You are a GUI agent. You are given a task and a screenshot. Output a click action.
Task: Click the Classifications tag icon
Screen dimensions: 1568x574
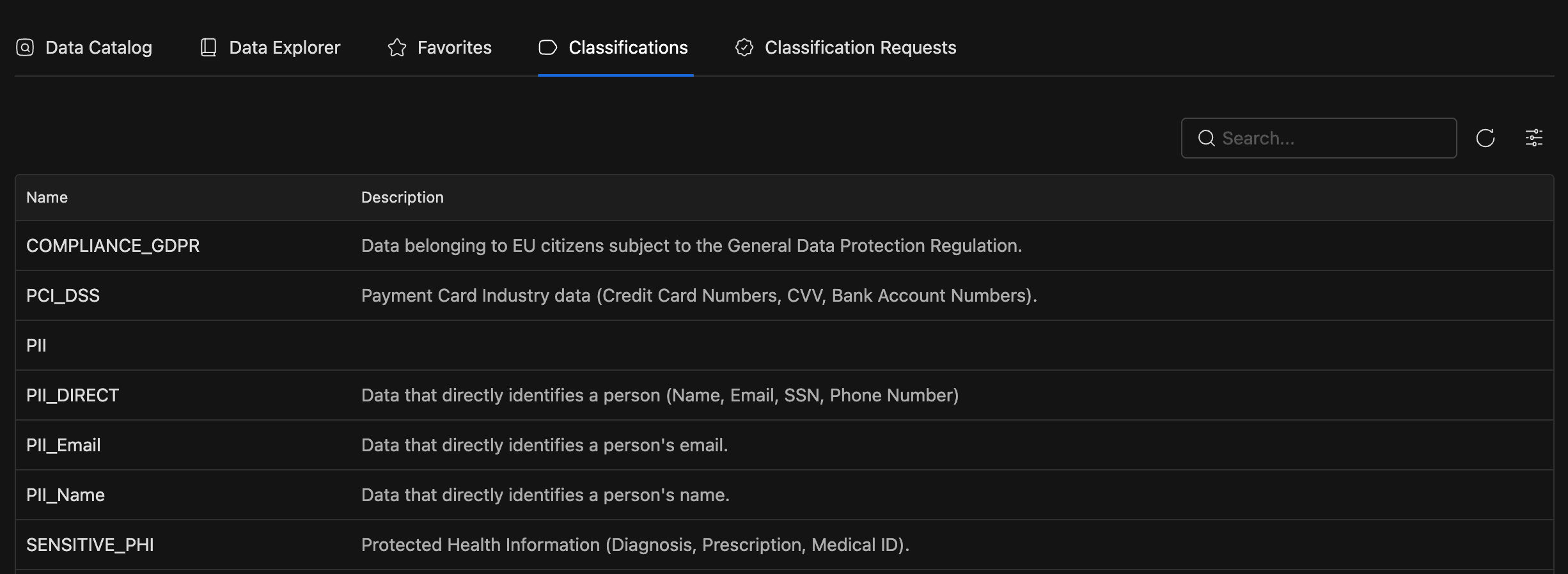[x=548, y=48]
